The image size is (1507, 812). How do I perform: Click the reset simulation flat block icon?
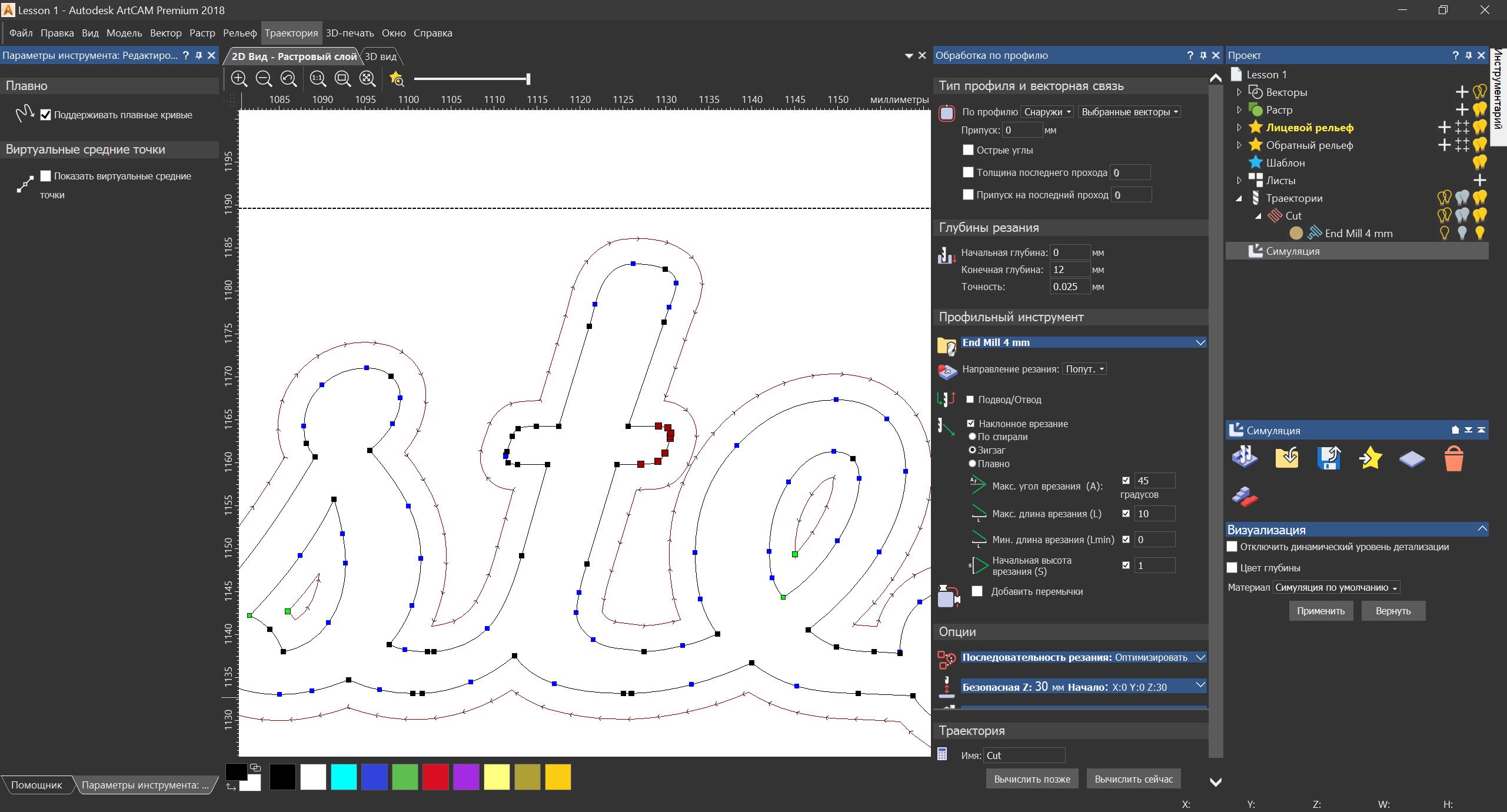tap(1412, 458)
